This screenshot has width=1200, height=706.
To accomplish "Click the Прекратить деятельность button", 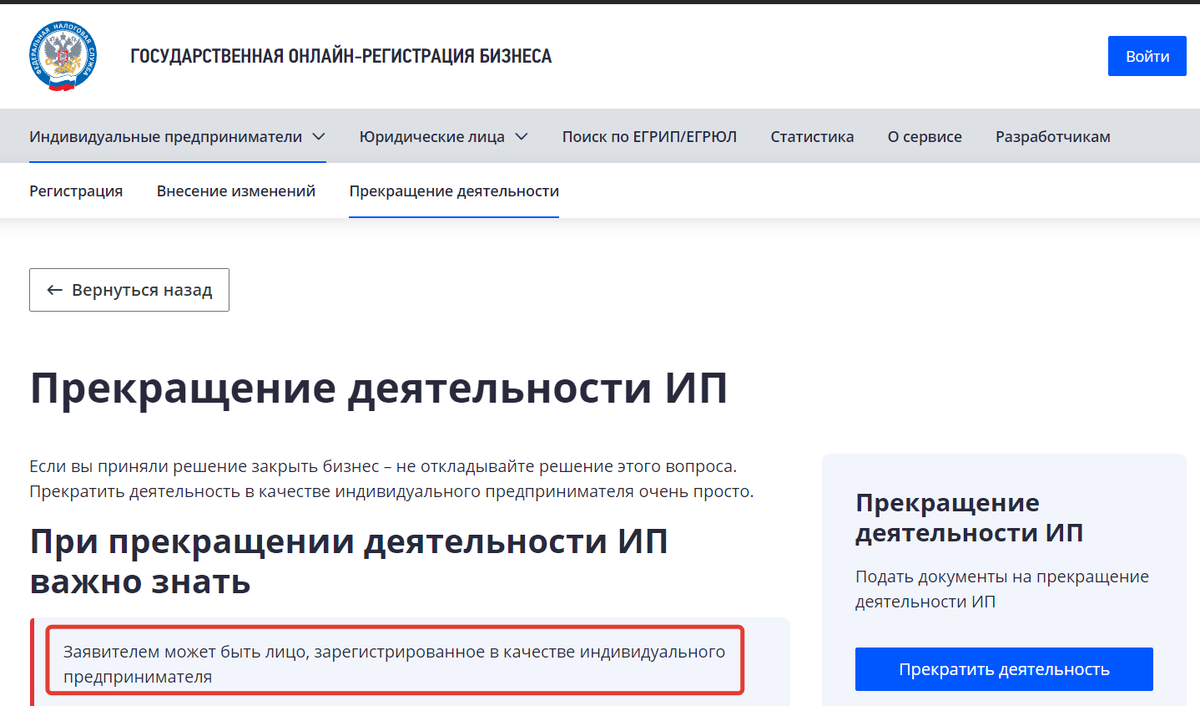I will [x=1003, y=668].
